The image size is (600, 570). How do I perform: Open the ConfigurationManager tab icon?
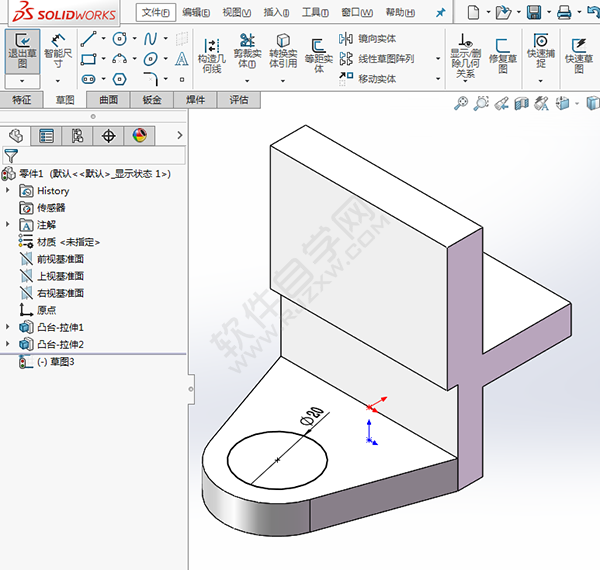click(x=77, y=137)
